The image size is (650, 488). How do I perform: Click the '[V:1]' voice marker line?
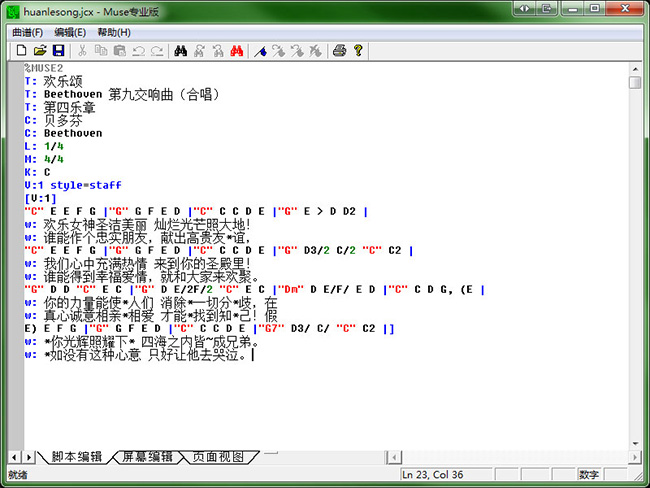click(40, 198)
